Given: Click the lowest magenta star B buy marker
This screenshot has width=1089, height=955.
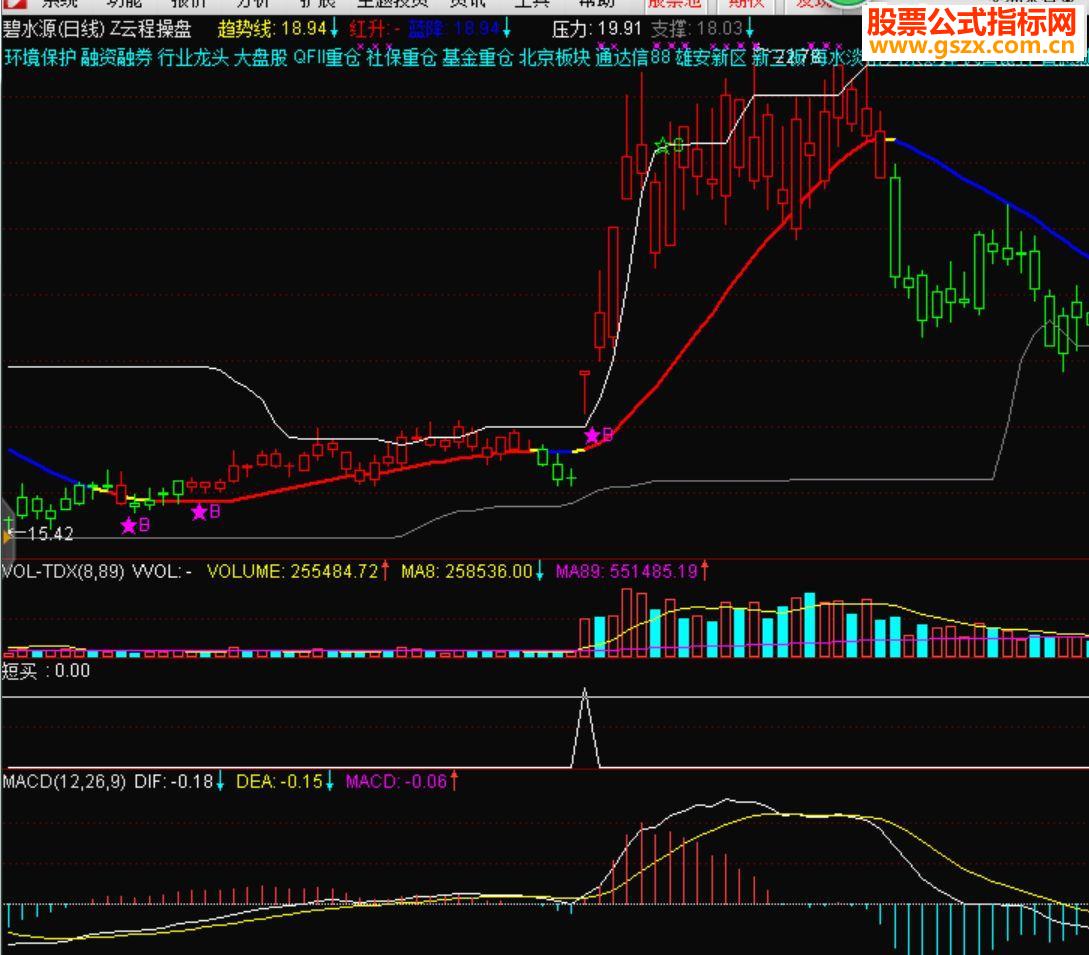Looking at the screenshot, I should tap(135, 526).
